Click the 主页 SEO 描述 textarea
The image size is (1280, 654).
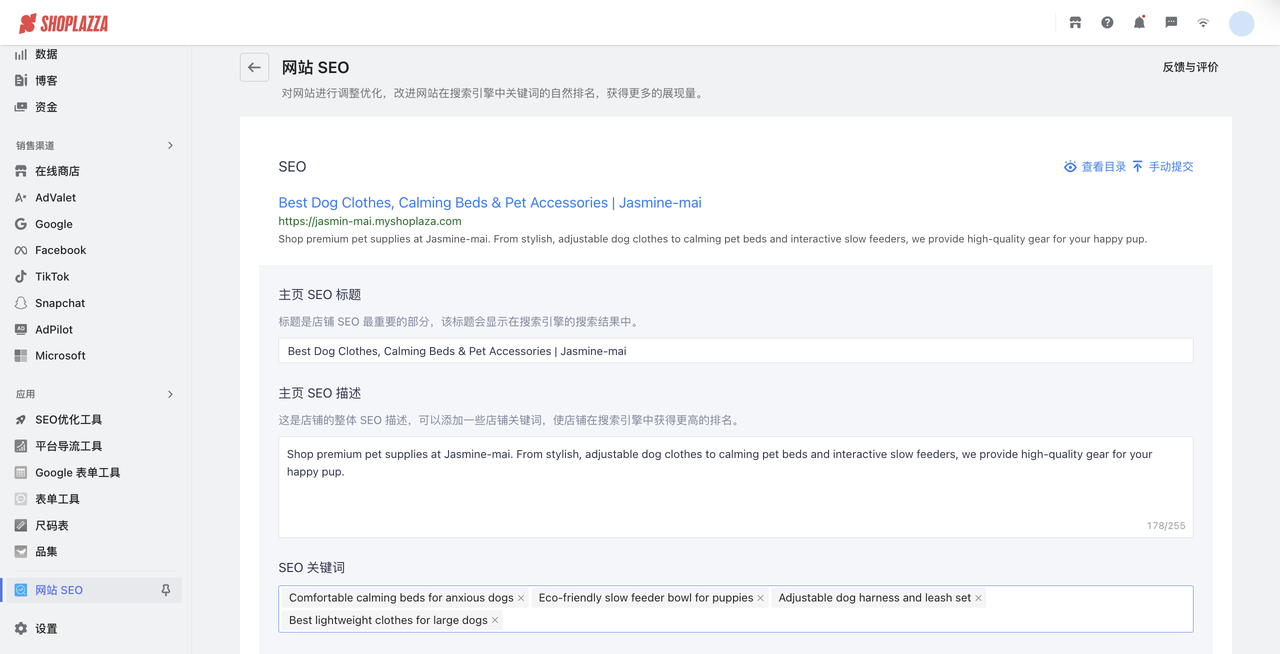pyautogui.click(x=735, y=487)
